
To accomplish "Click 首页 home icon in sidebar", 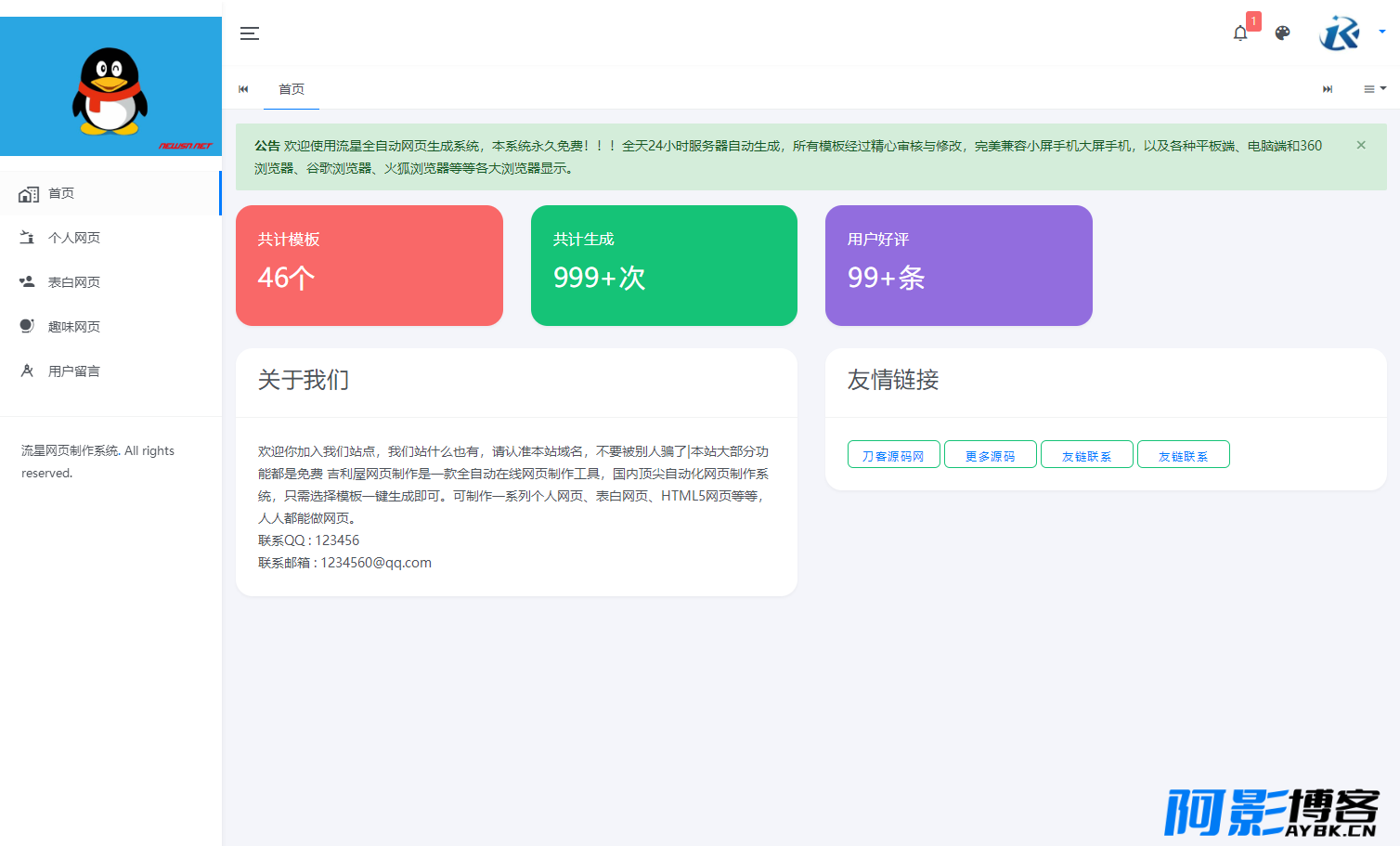I will [x=29, y=193].
